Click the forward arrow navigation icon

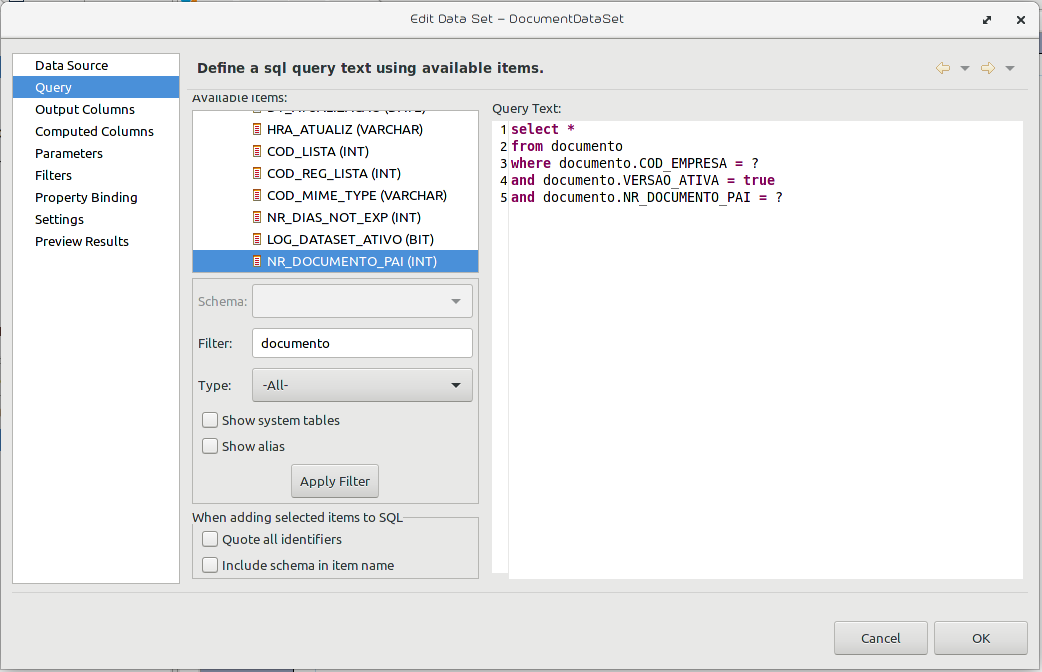[x=988, y=68]
